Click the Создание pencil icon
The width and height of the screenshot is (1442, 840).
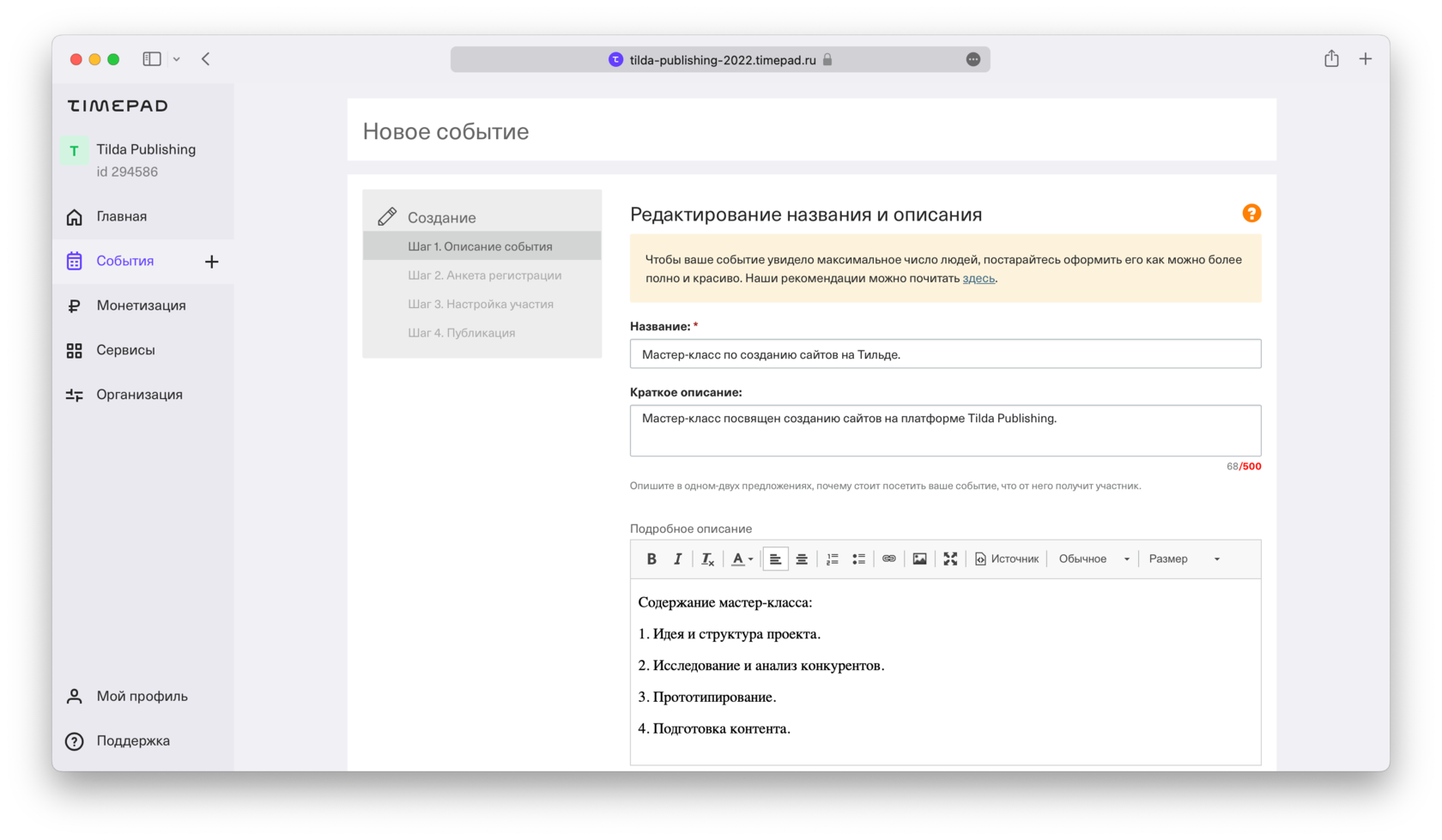(x=387, y=216)
